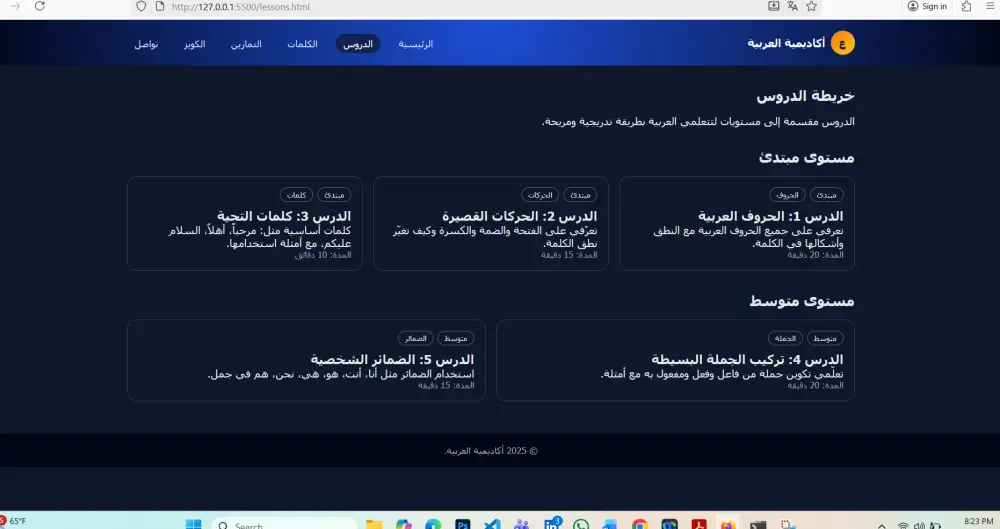This screenshot has height=529, width=1000.
Task: Click the page info document icon
Action: 160,6
